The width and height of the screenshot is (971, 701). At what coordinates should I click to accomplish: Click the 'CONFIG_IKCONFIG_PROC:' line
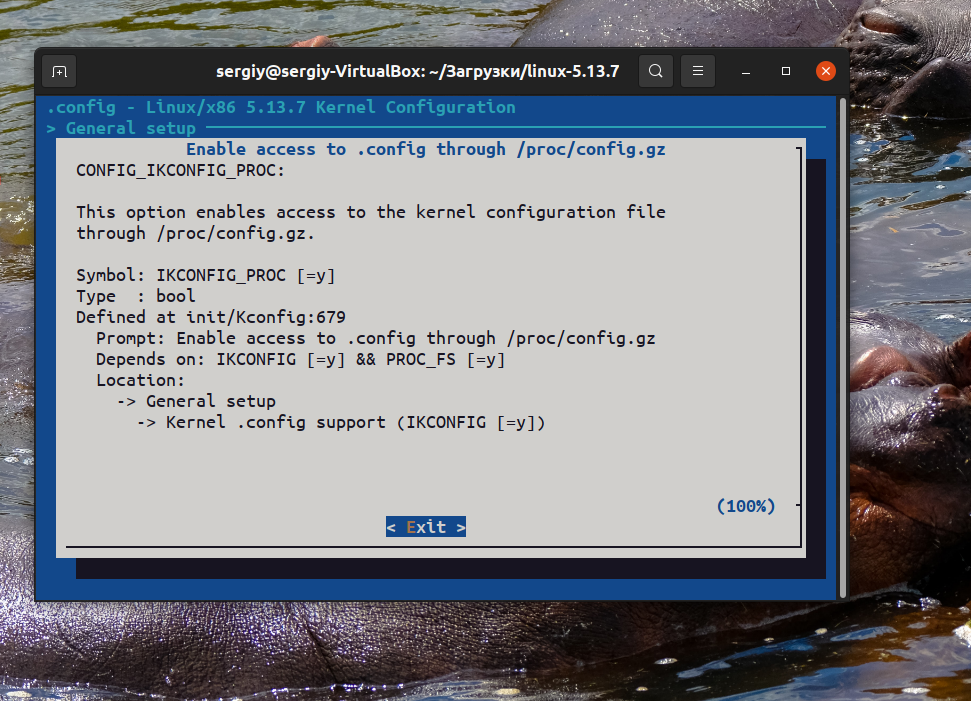click(180, 170)
